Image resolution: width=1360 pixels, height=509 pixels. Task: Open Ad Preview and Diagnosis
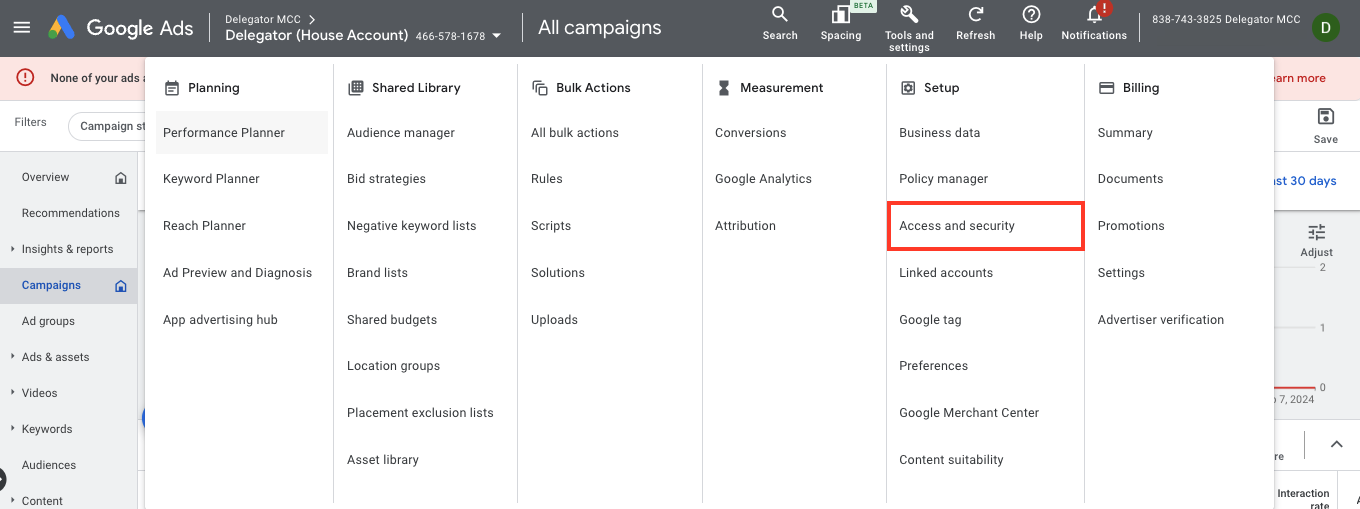(x=237, y=273)
